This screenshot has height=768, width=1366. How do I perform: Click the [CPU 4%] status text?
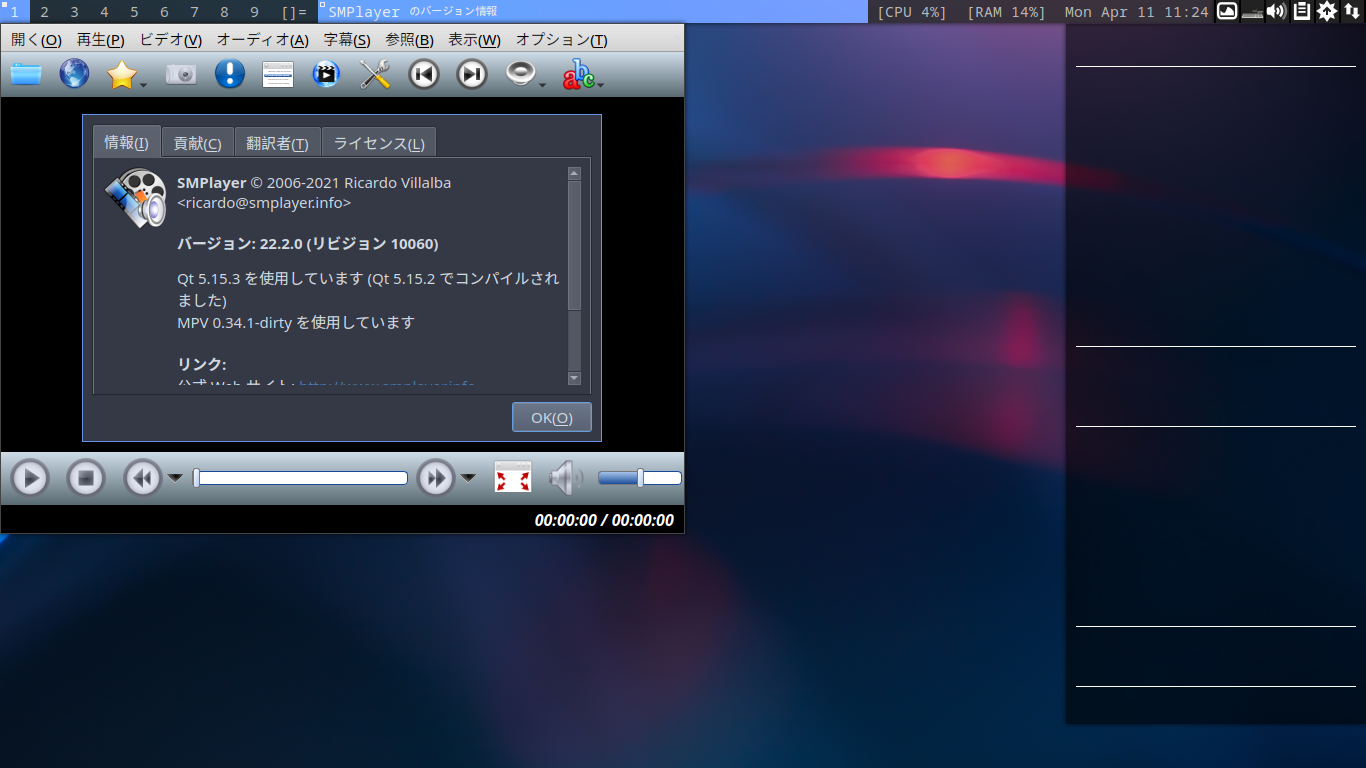click(912, 12)
